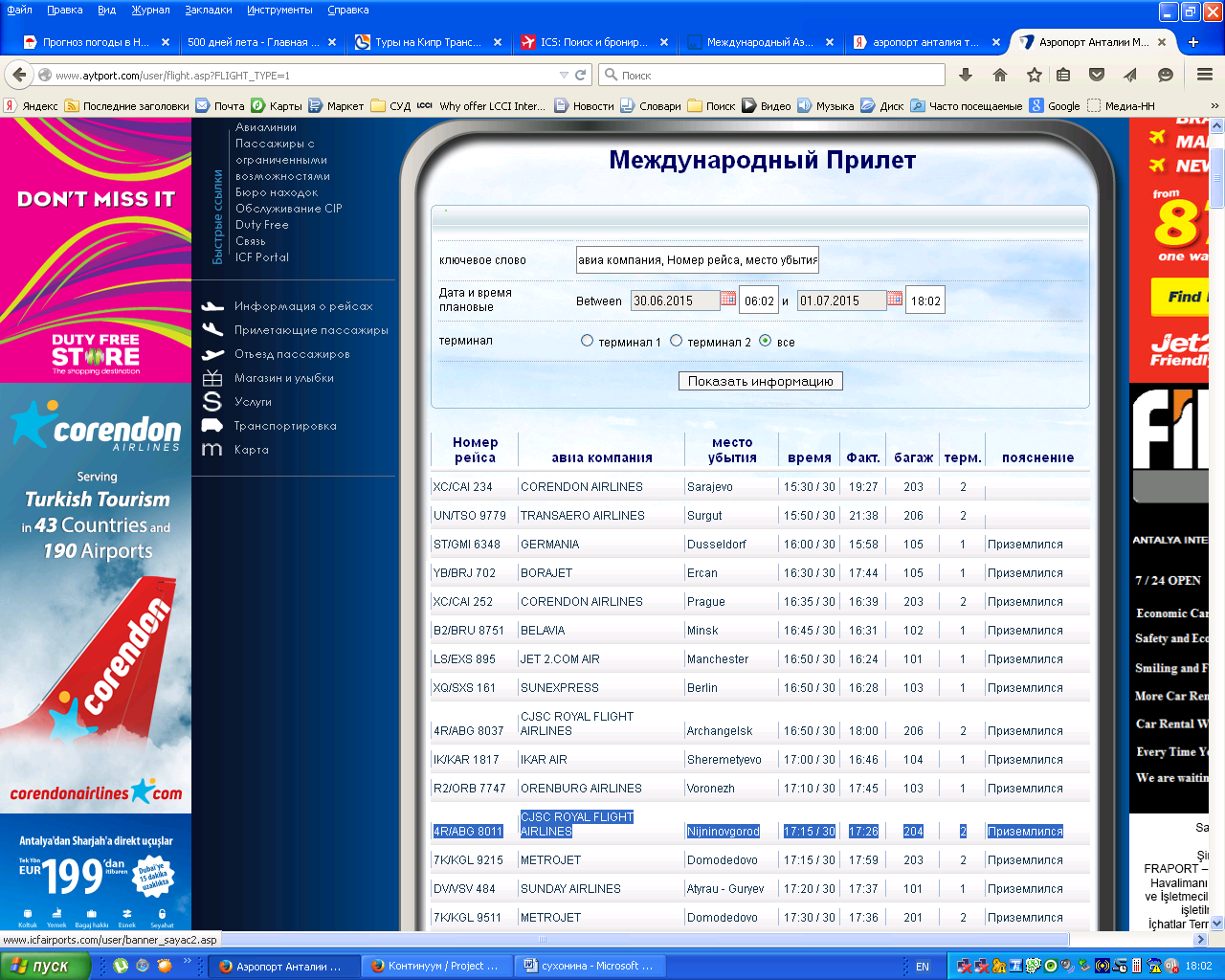
Task: Click the Home icon in Firefox toolbar
Action: pos(1000,75)
